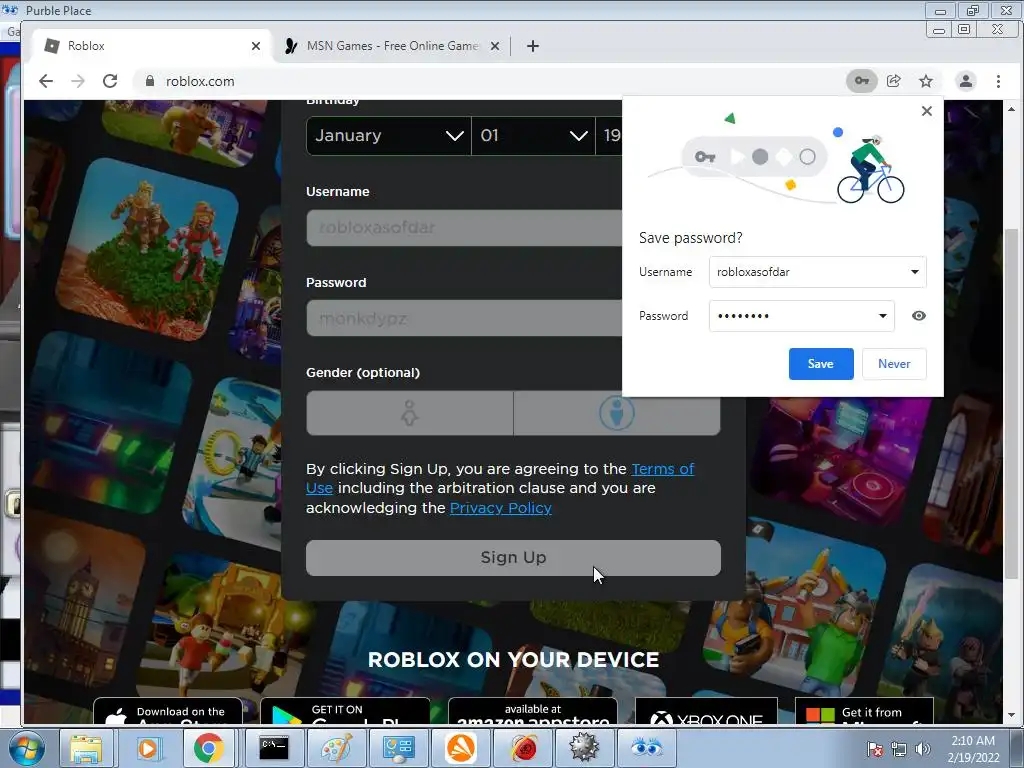Open File Explorer from taskbar
Viewport: 1024px width, 768px height.
tap(86, 748)
